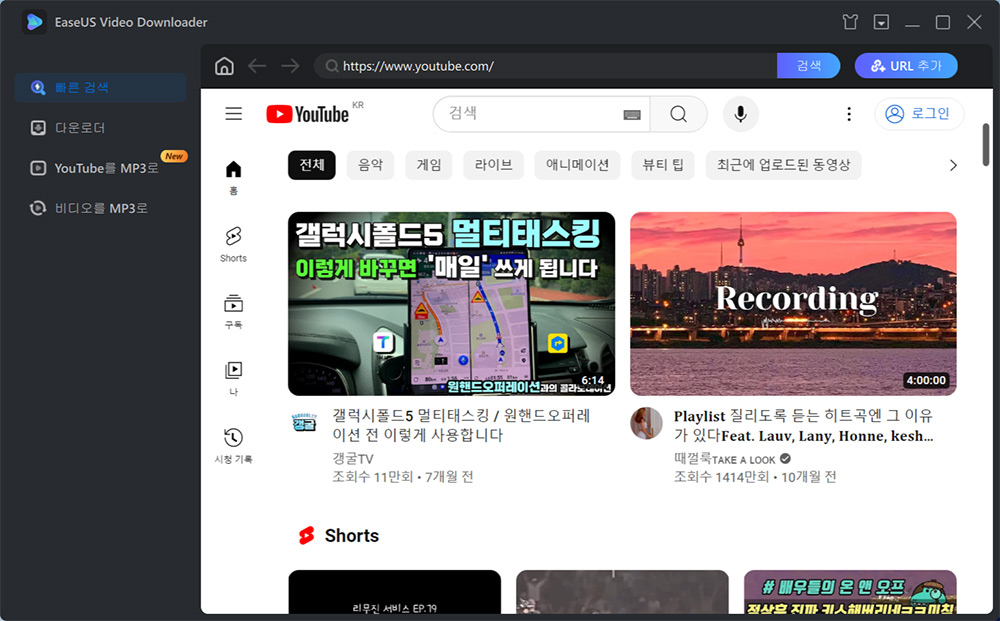Go to browser home page icon
The width and height of the screenshot is (1000, 621).
click(224, 66)
